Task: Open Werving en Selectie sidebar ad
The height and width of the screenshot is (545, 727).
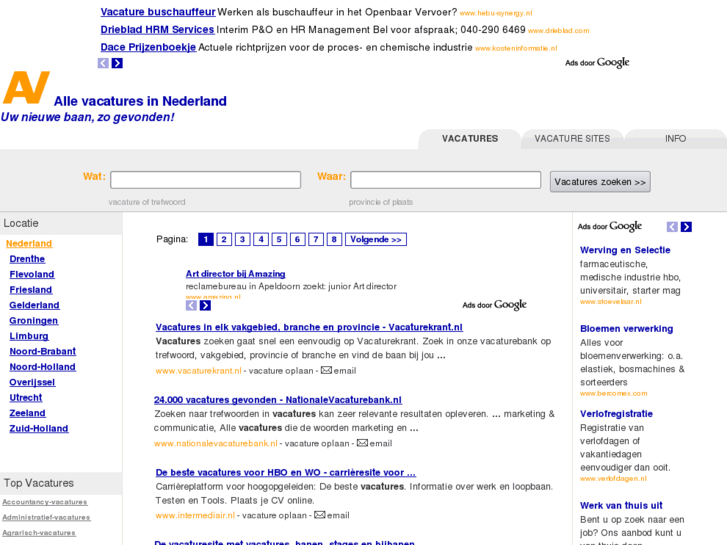Action: (625, 250)
